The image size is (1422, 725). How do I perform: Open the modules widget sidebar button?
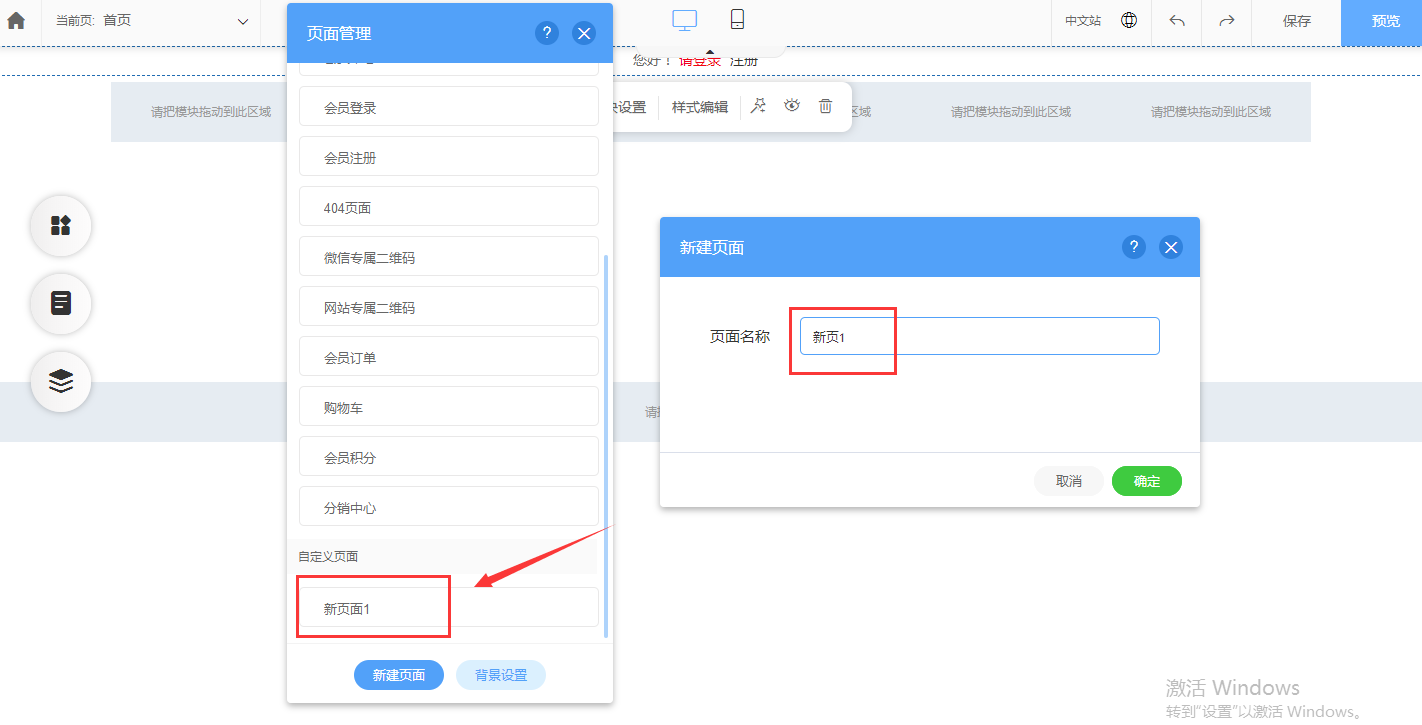tap(61, 226)
